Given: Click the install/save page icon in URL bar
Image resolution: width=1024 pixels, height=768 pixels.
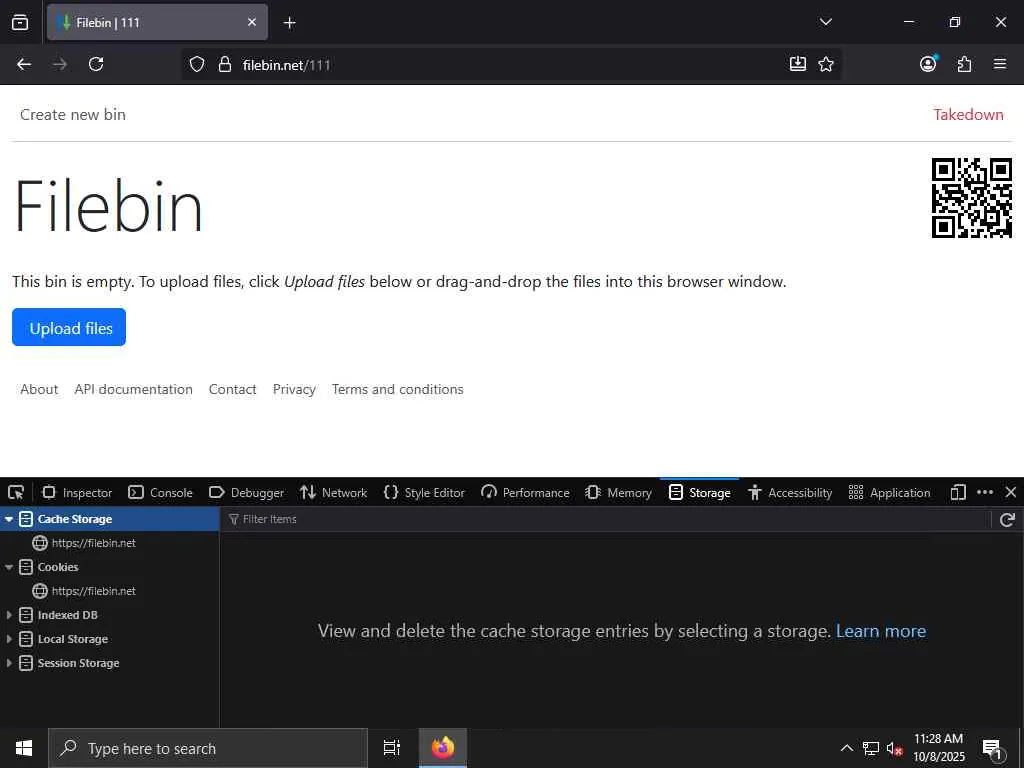Looking at the screenshot, I should pyautogui.click(x=797, y=64).
